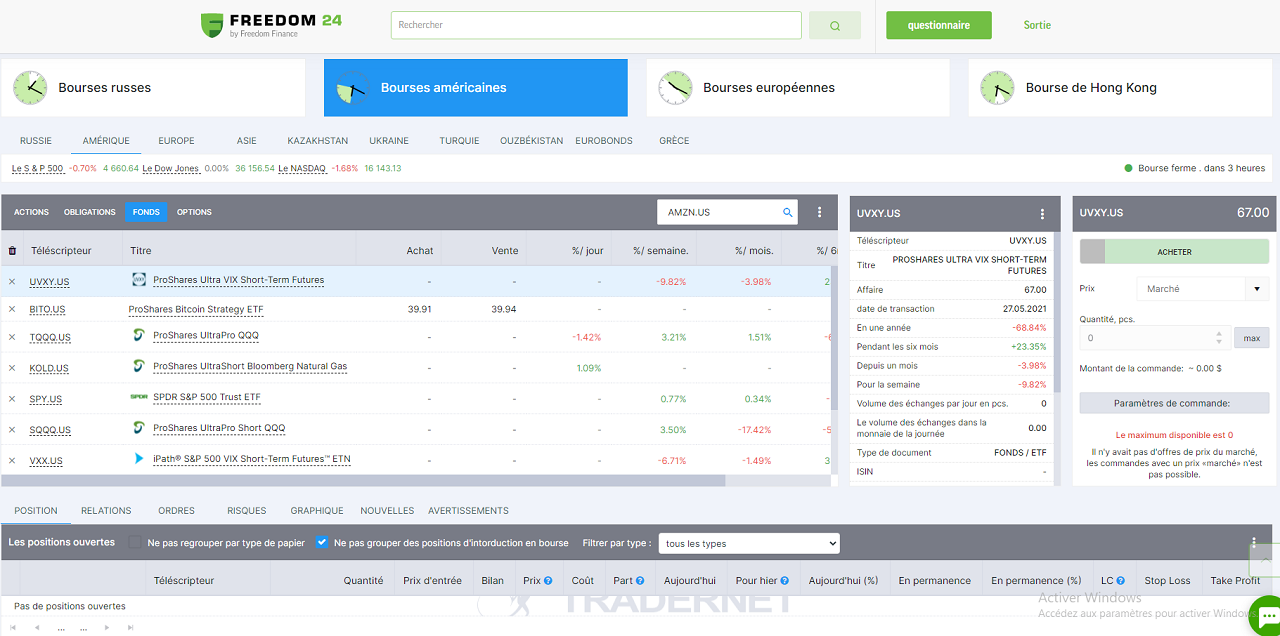Remove SPY.US row with its X icon
Viewport: 1280px width, 636px height.
click(x=12, y=399)
